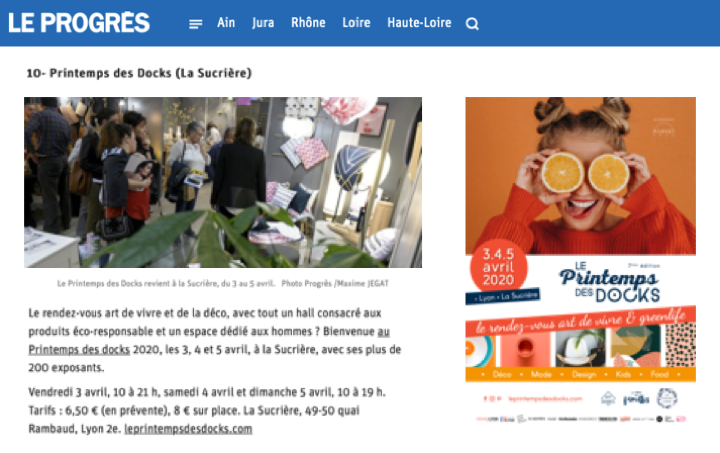Viewport: 720px width, 453px height.
Task: Click the 'Le Printemps des Docks' ad logo
Action: tap(609, 282)
